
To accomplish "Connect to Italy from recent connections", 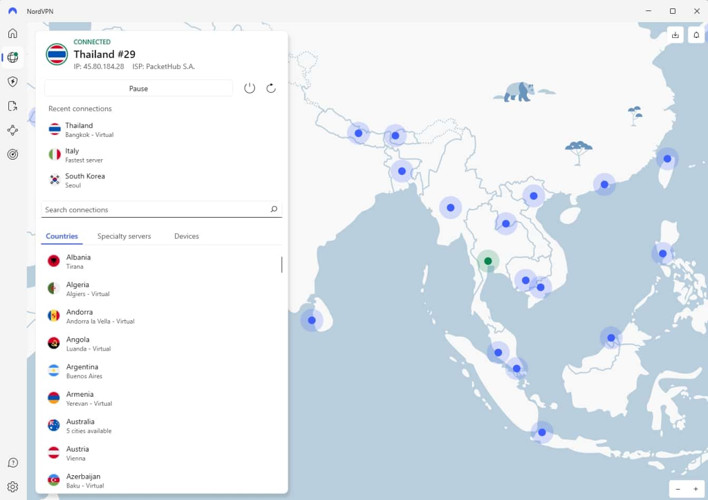I will 85,155.
